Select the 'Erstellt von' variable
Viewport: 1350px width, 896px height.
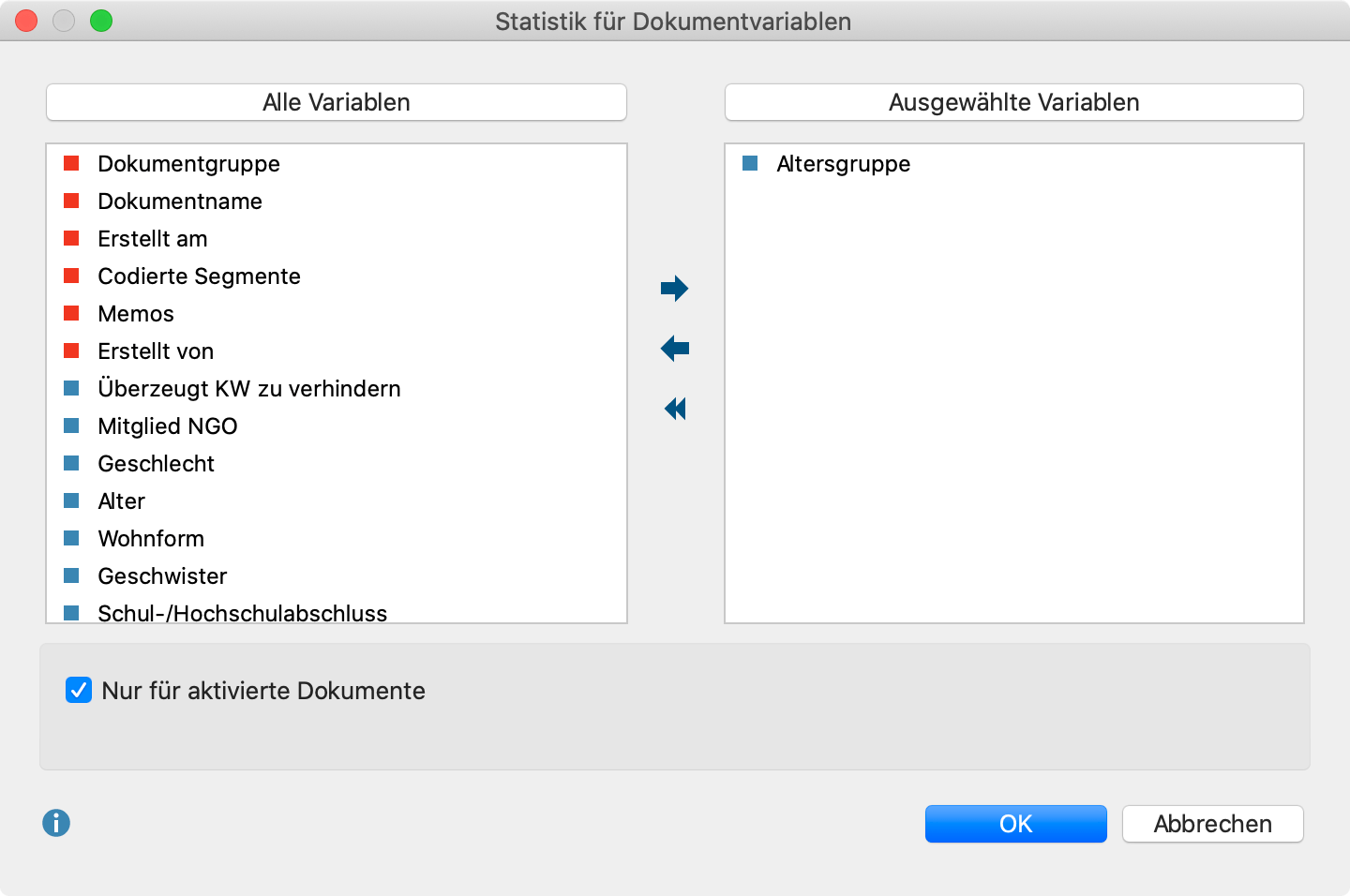coord(337,351)
